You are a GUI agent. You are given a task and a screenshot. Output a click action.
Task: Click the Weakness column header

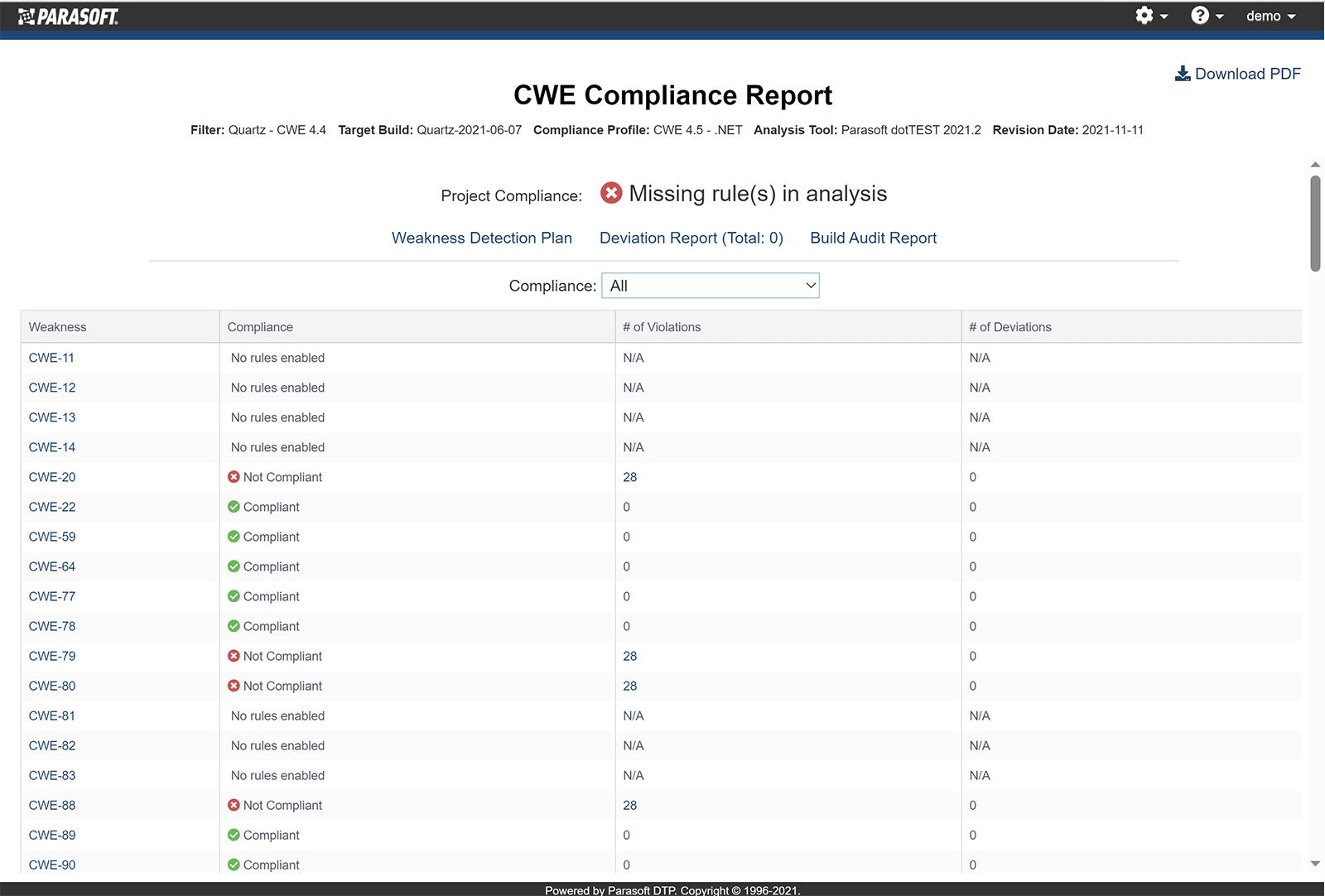57,326
